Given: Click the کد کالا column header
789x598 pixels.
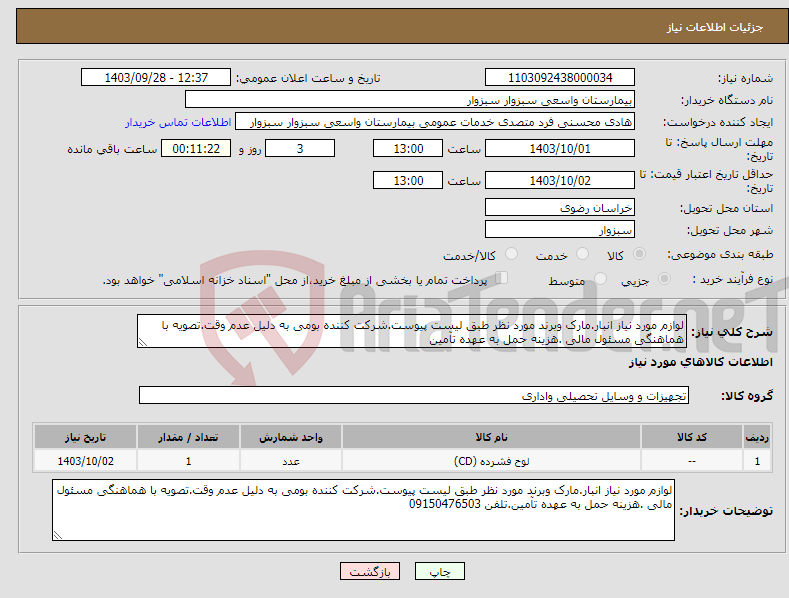Looking at the screenshot, I should [x=692, y=437].
